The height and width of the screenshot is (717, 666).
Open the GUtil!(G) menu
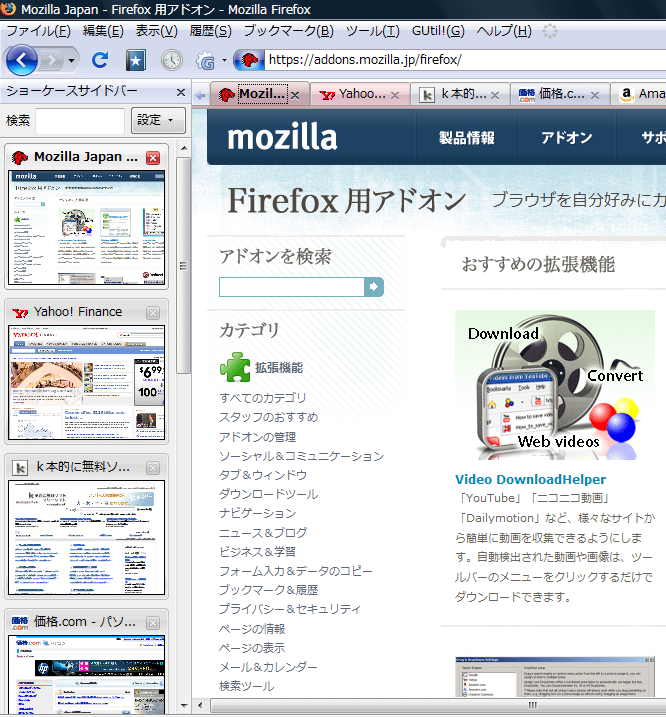point(438,31)
